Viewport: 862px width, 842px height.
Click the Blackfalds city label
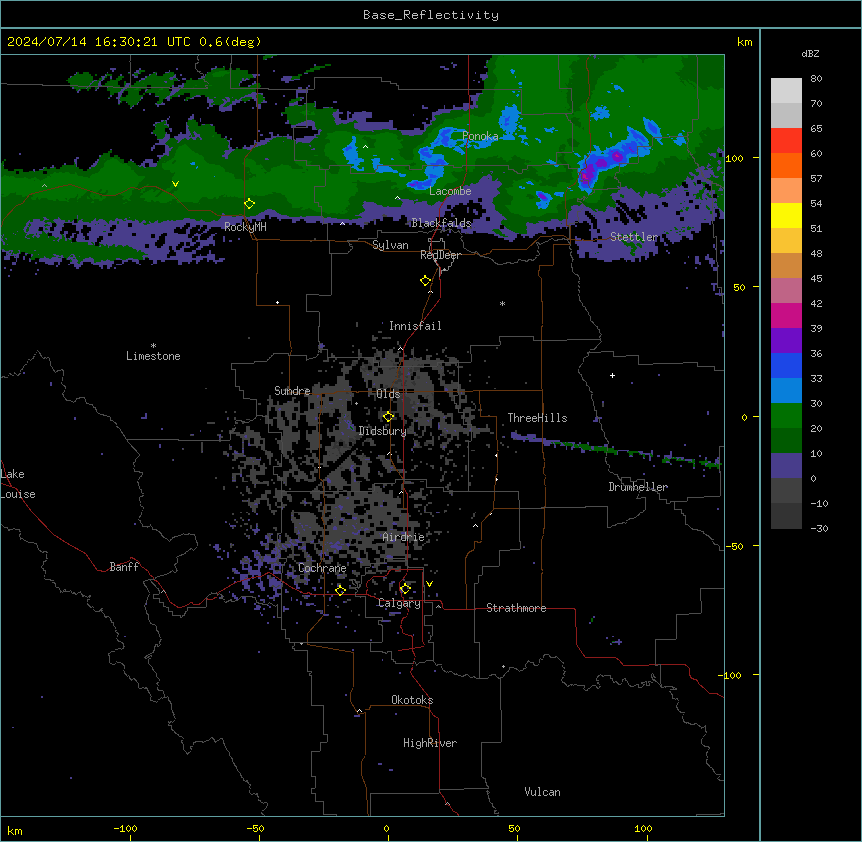[441, 223]
